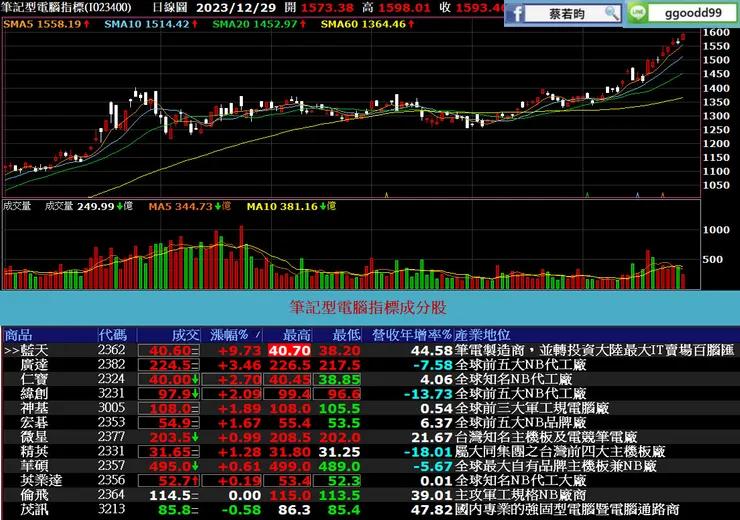Sort by the 代碼 column header
Image resolution: width=740 pixels, height=520 pixels.
tap(112, 335)
